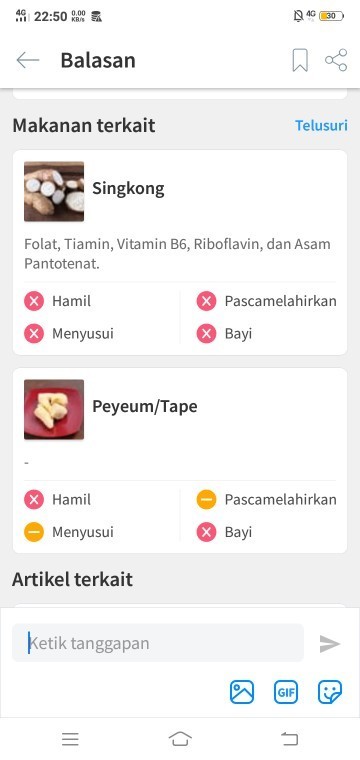This screenshot has height=760, width=360.
Task: Tap the Android home navigation button
Action: click(180, 739)
